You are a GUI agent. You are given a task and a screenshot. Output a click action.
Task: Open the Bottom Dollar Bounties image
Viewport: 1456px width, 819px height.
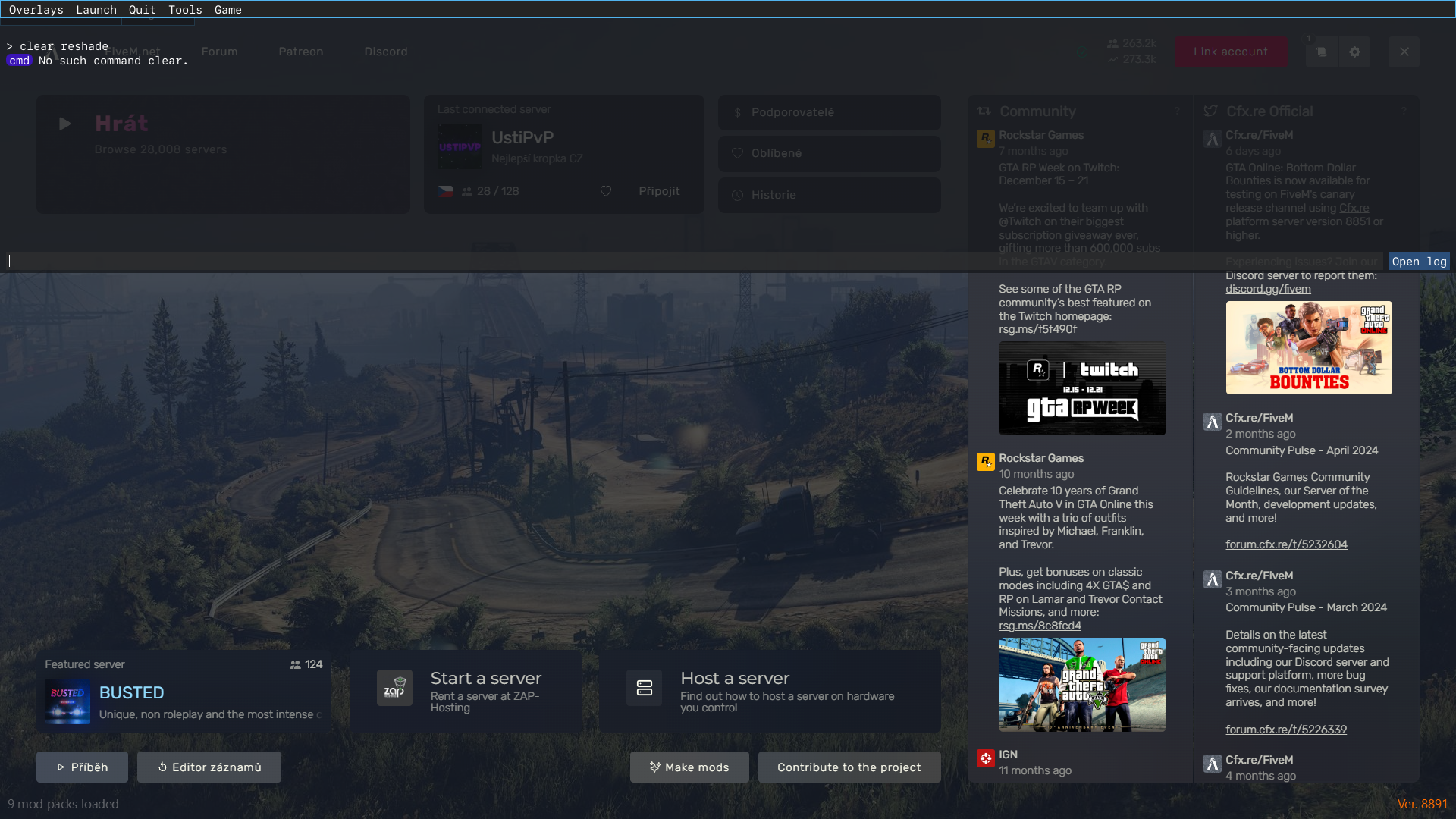[x=1308, y=348]
